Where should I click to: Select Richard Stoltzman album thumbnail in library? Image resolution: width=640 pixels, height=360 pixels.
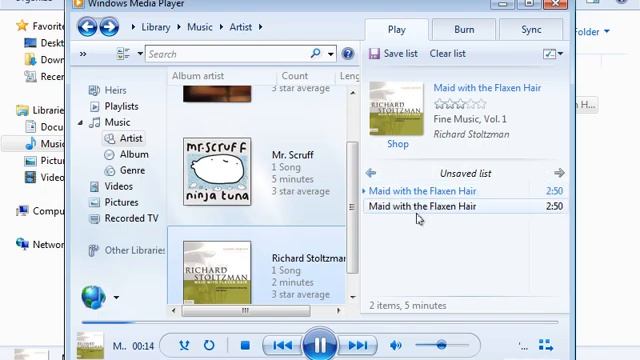[x=217, y=272]
